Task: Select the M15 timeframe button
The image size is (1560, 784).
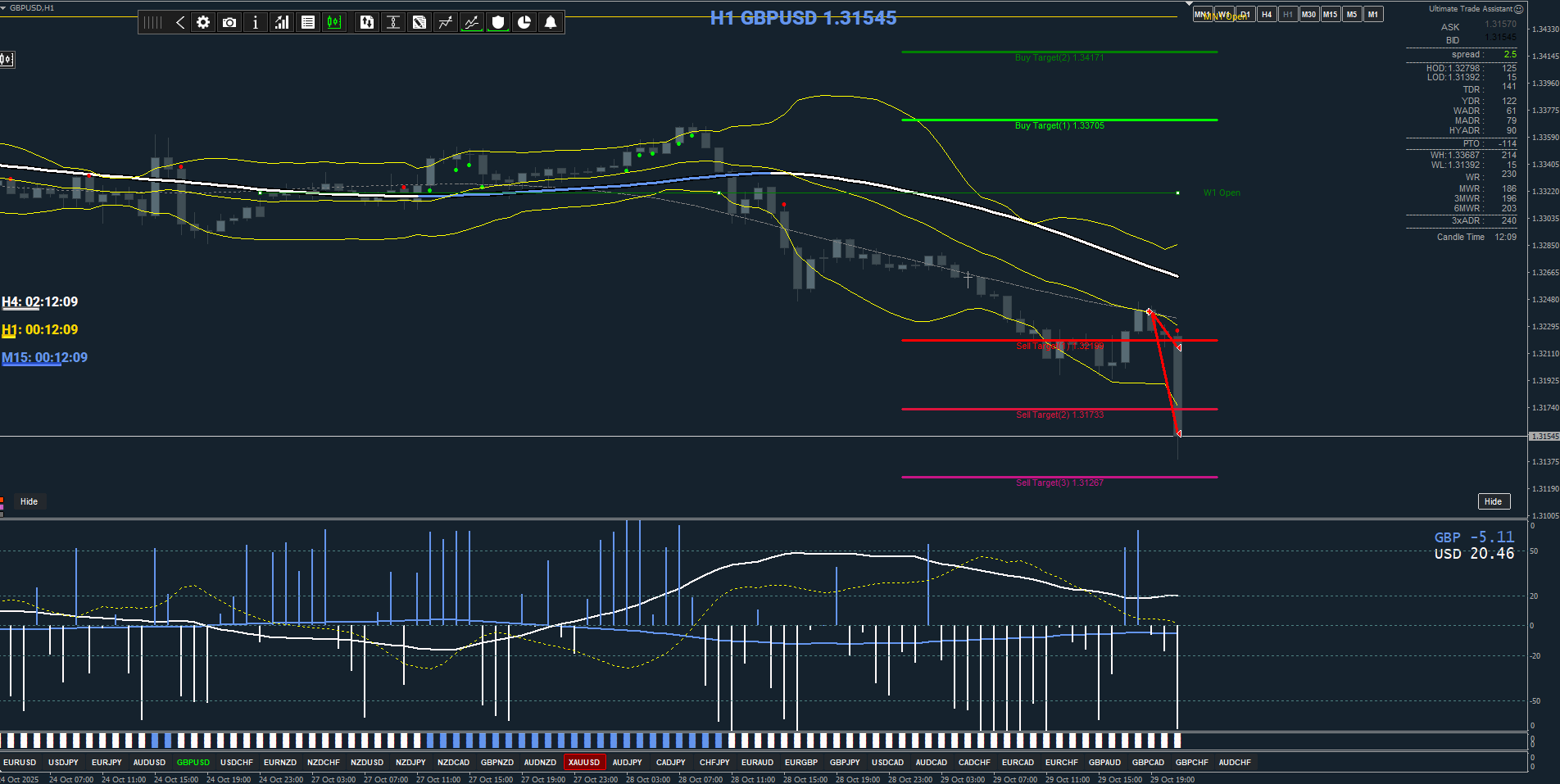Action: coord(1331,15)
